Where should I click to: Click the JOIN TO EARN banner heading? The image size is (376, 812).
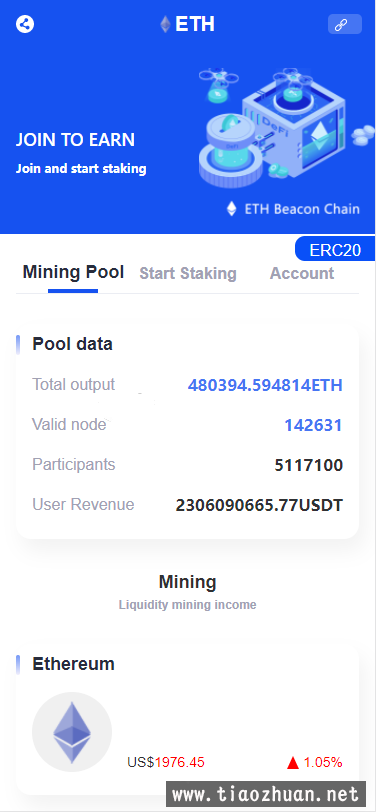point(75,140)
